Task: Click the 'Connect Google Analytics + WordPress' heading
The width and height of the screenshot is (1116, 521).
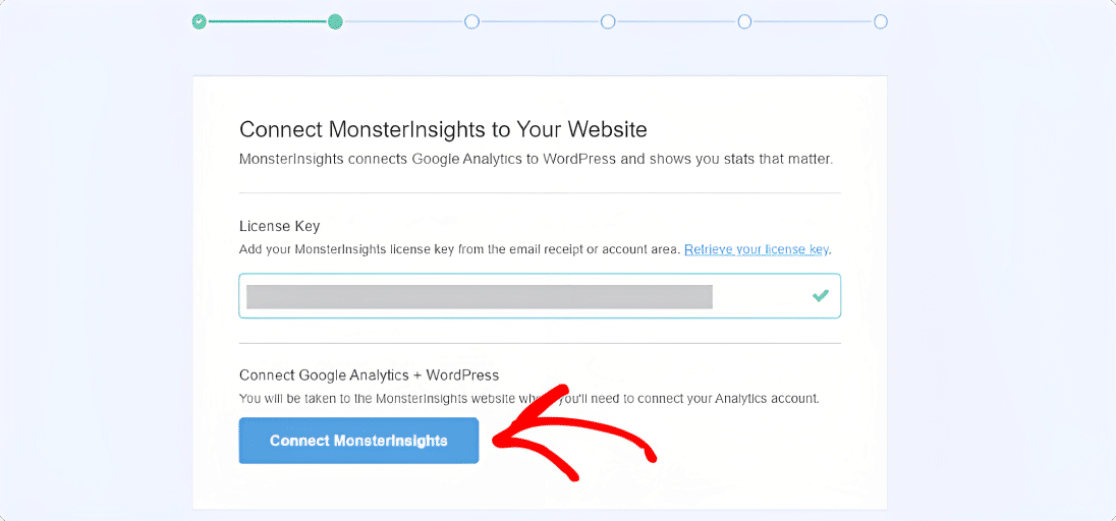Action: pos(369,374)
